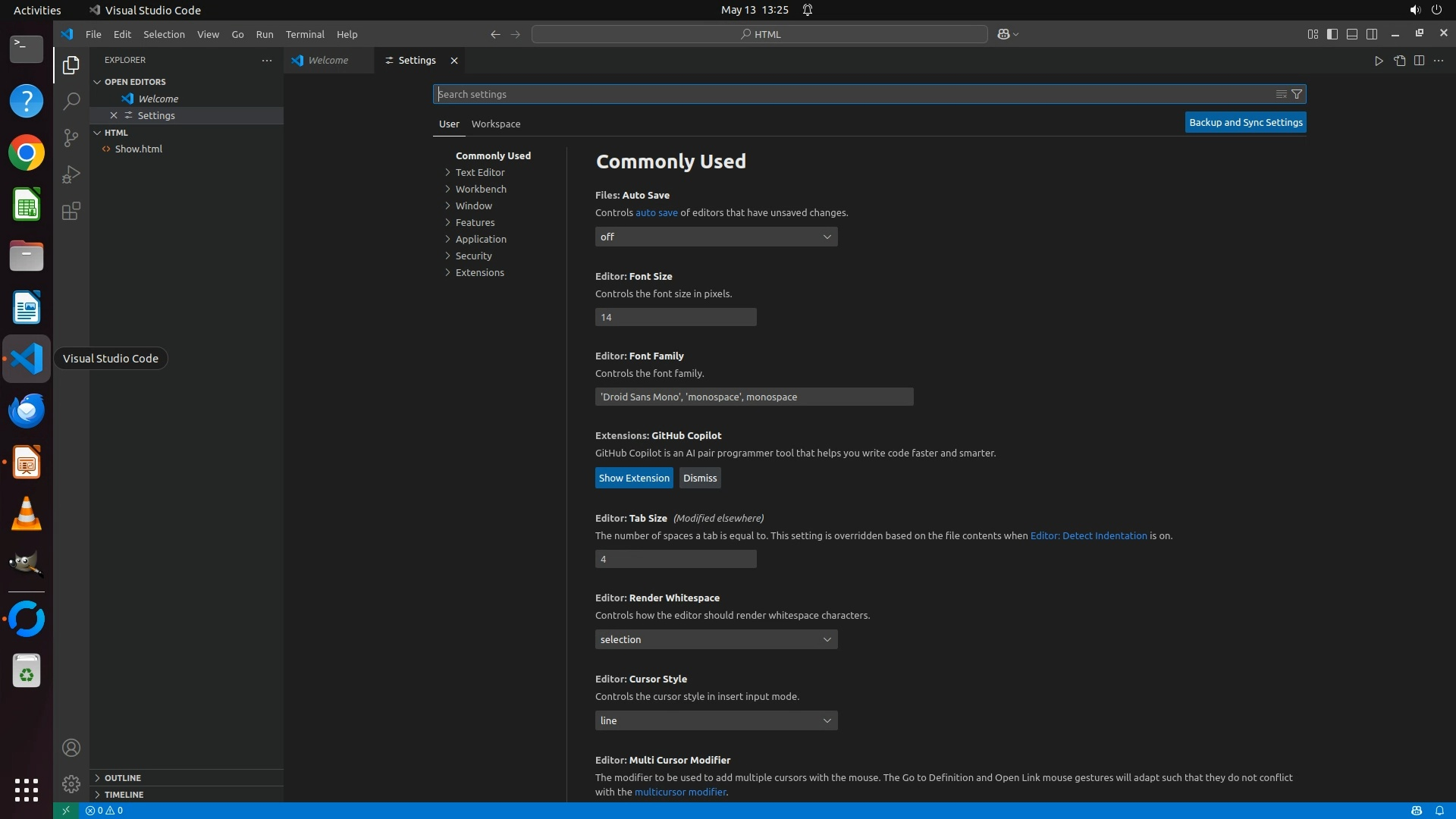1456x819 pixels.
Task: Open the Extensions view icon
Action: click(71, 211)
